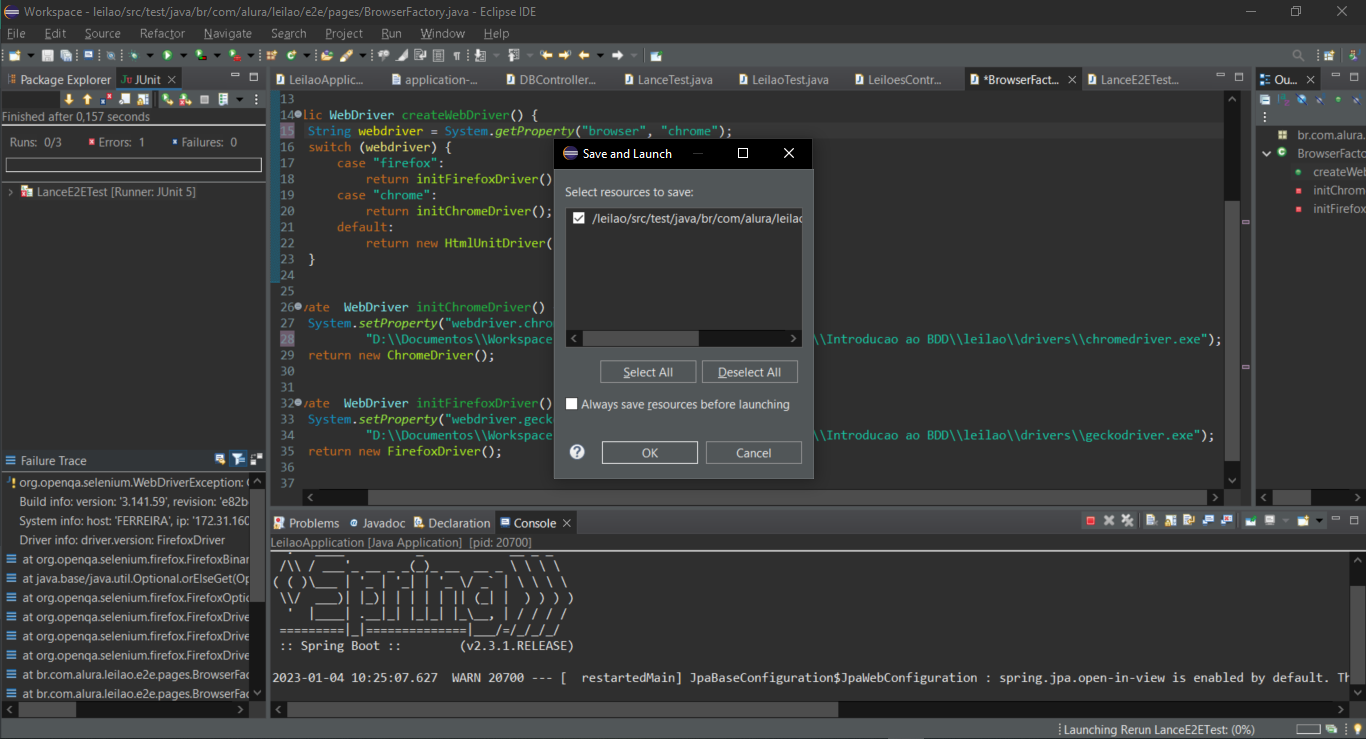Click the global Search magnifier icon
The height and width of the screenshot is (739, 1366).
[x=1298, y=55]
